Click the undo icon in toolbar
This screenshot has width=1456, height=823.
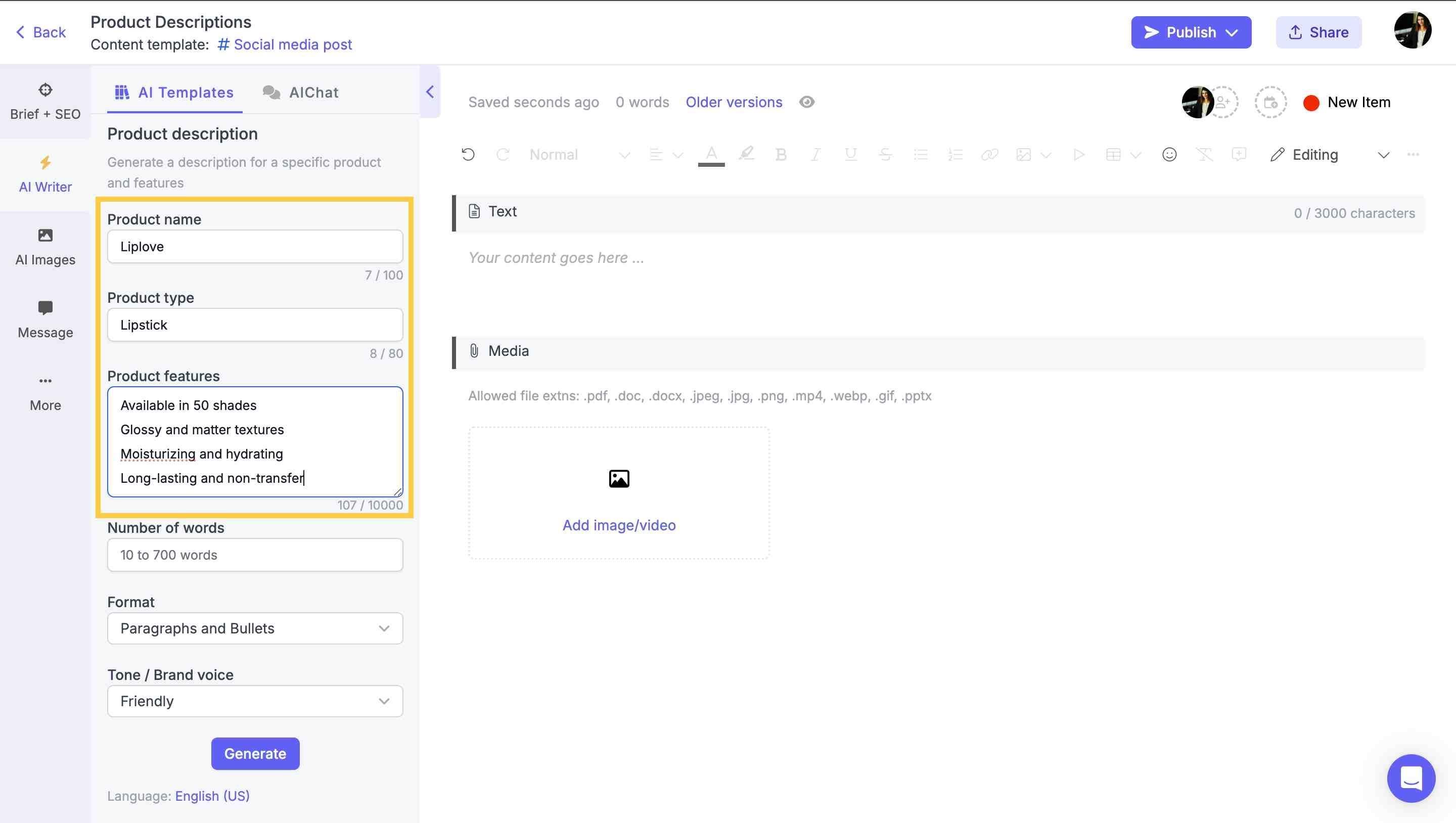pyautogui.click(x=468, y=155)
